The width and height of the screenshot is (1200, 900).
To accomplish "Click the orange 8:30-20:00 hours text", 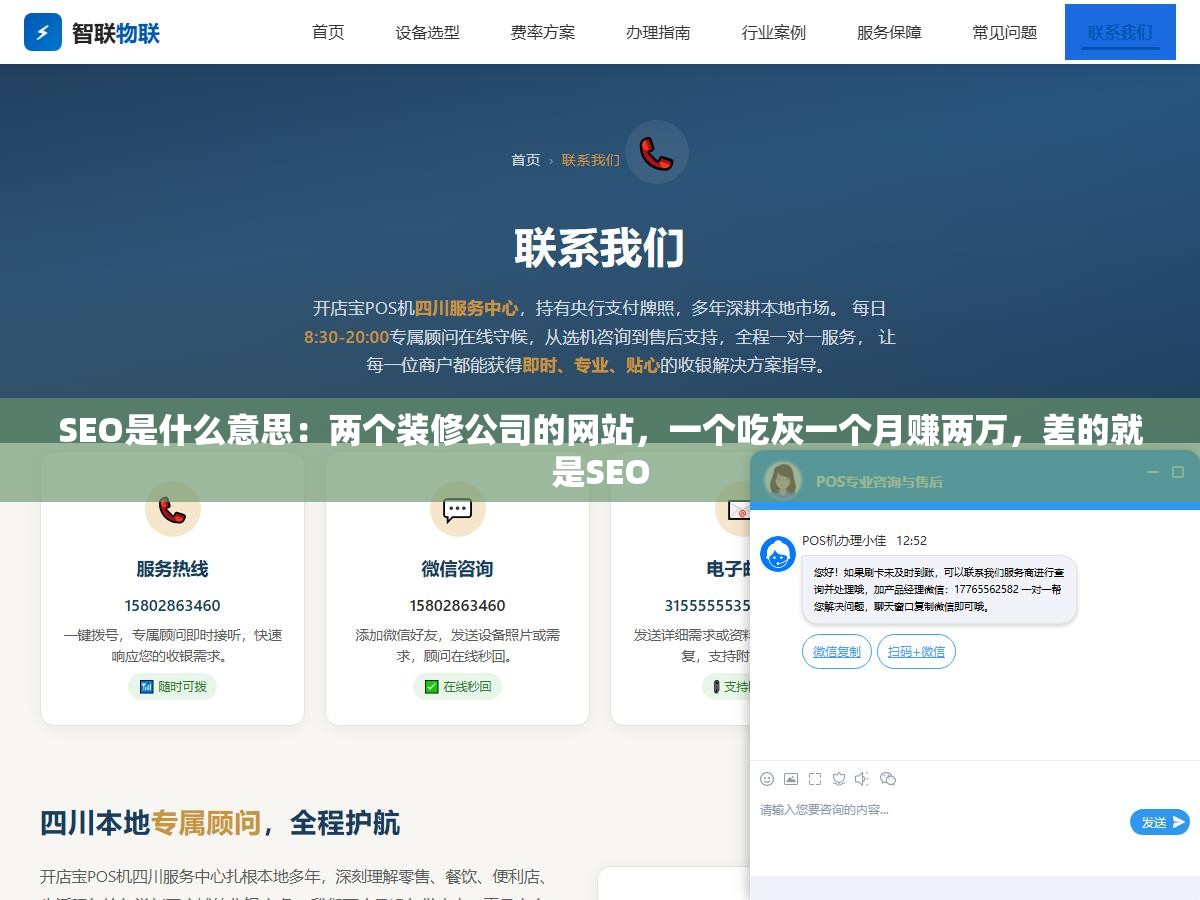I will pyautogui.click(x=346, y=337).
